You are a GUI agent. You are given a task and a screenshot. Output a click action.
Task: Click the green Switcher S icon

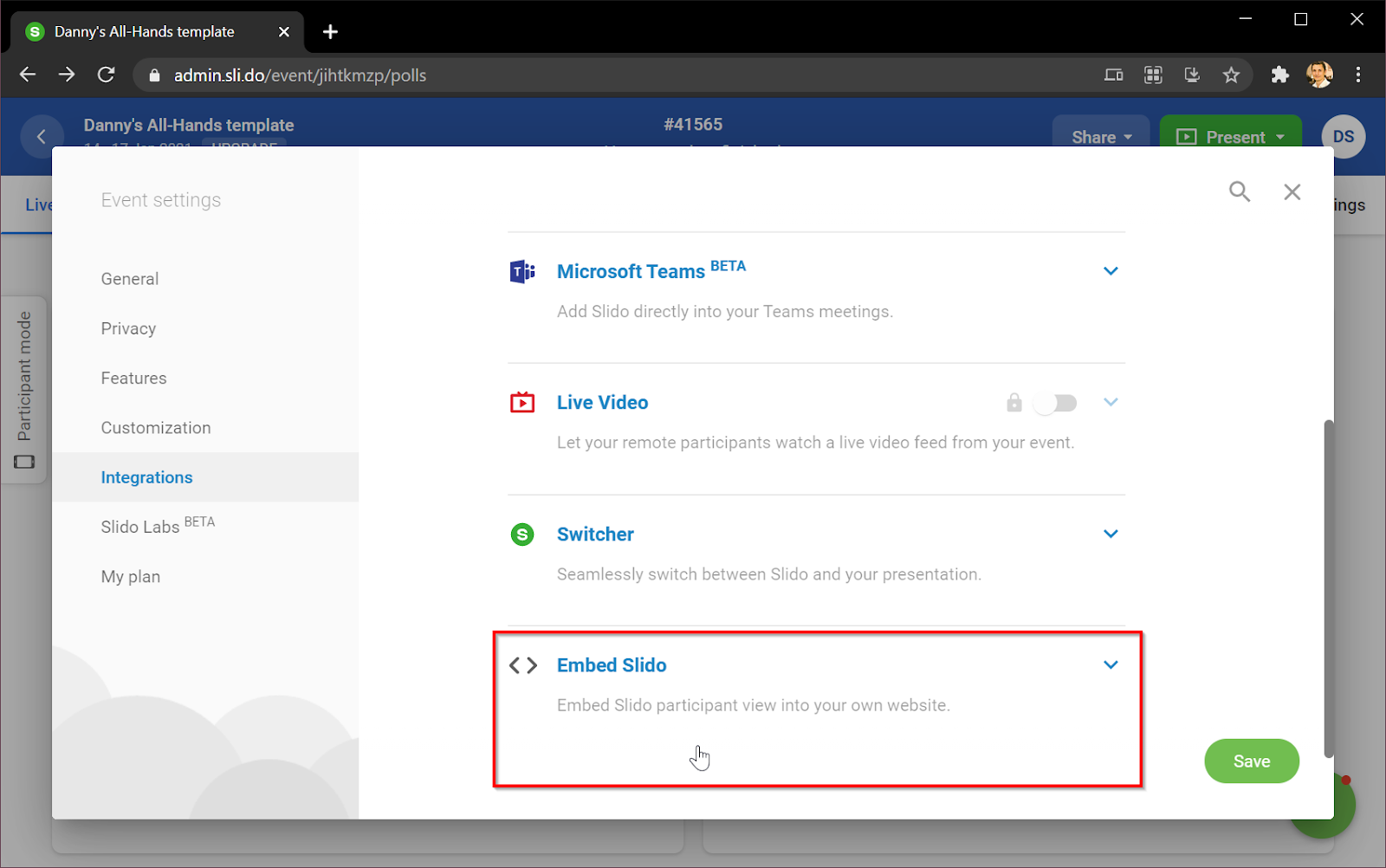[522, 534]
